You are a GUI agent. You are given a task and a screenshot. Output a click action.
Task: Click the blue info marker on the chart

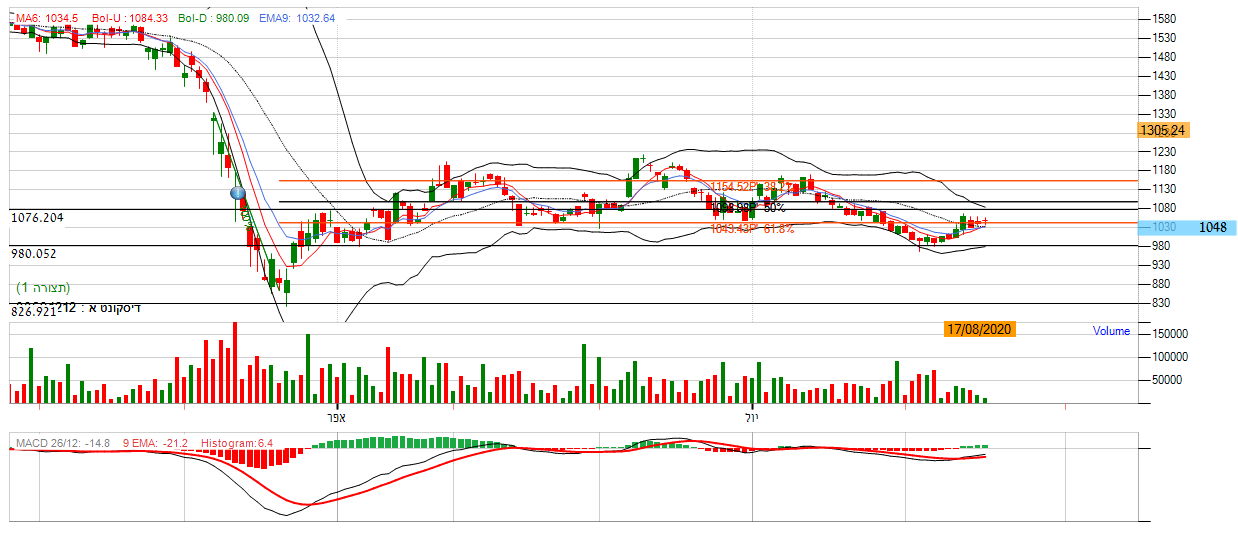click(x=238, y=192)
